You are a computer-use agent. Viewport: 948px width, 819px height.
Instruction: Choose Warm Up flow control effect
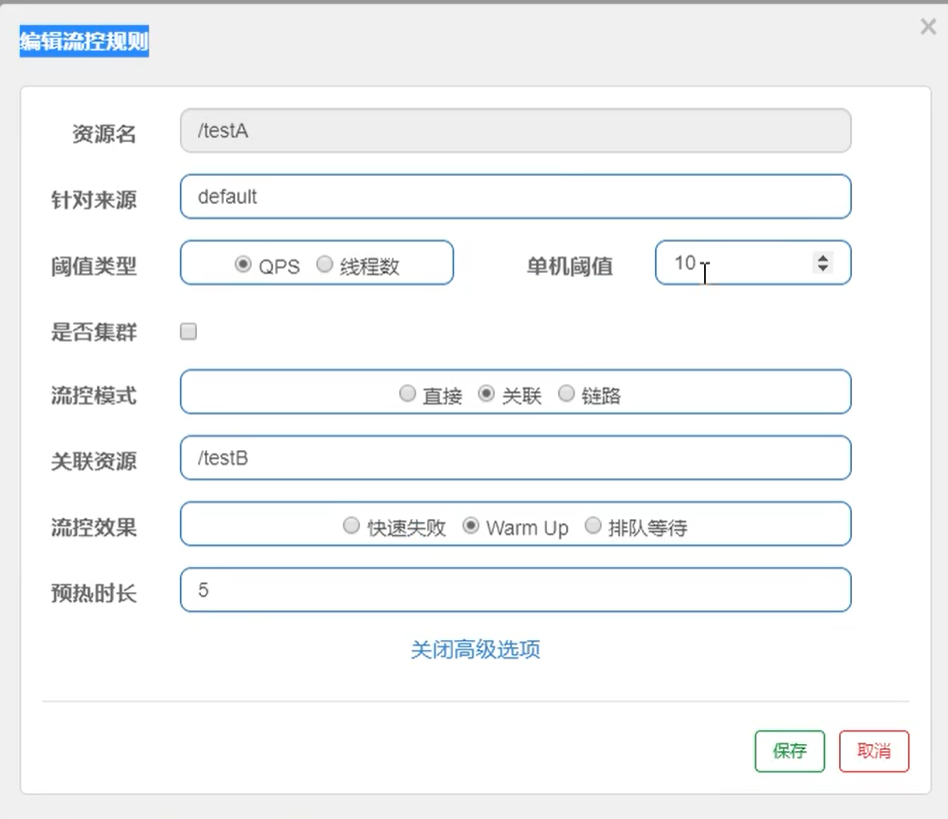tap(471, 526)
